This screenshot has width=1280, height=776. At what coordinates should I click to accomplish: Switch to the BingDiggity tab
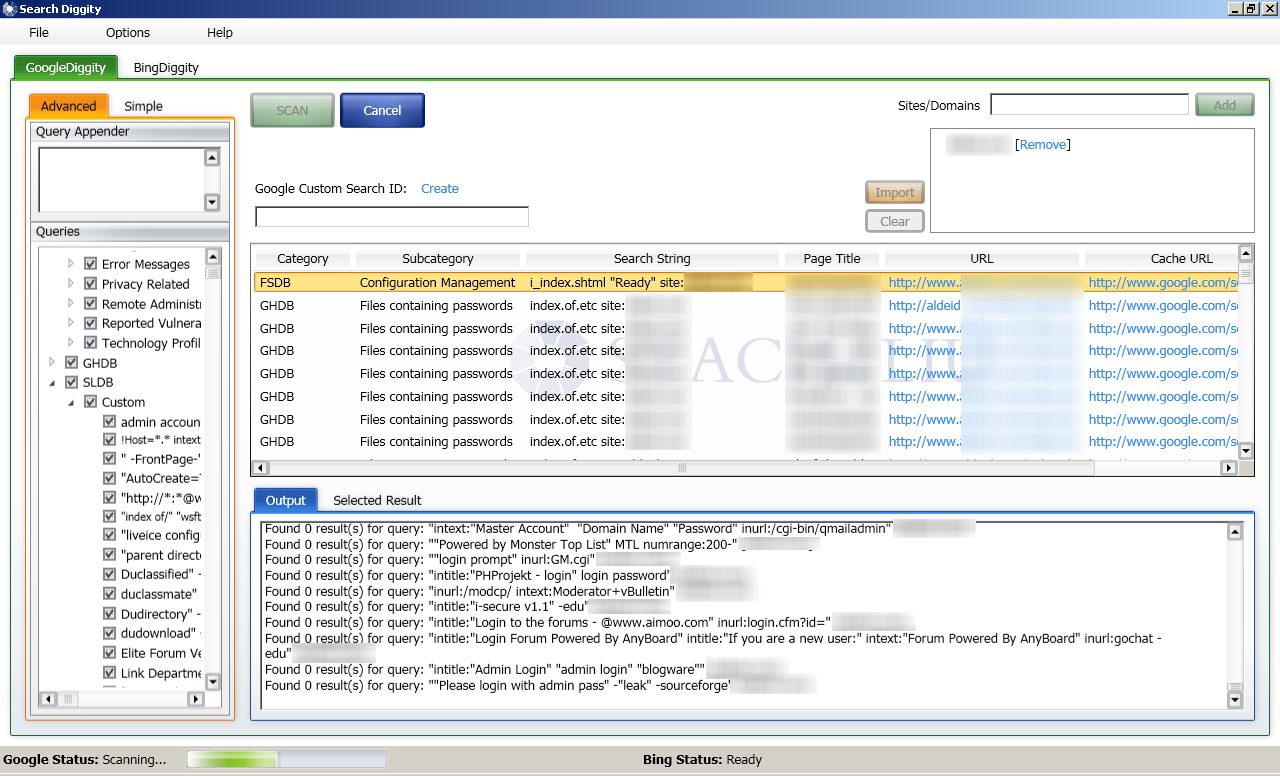166,68
